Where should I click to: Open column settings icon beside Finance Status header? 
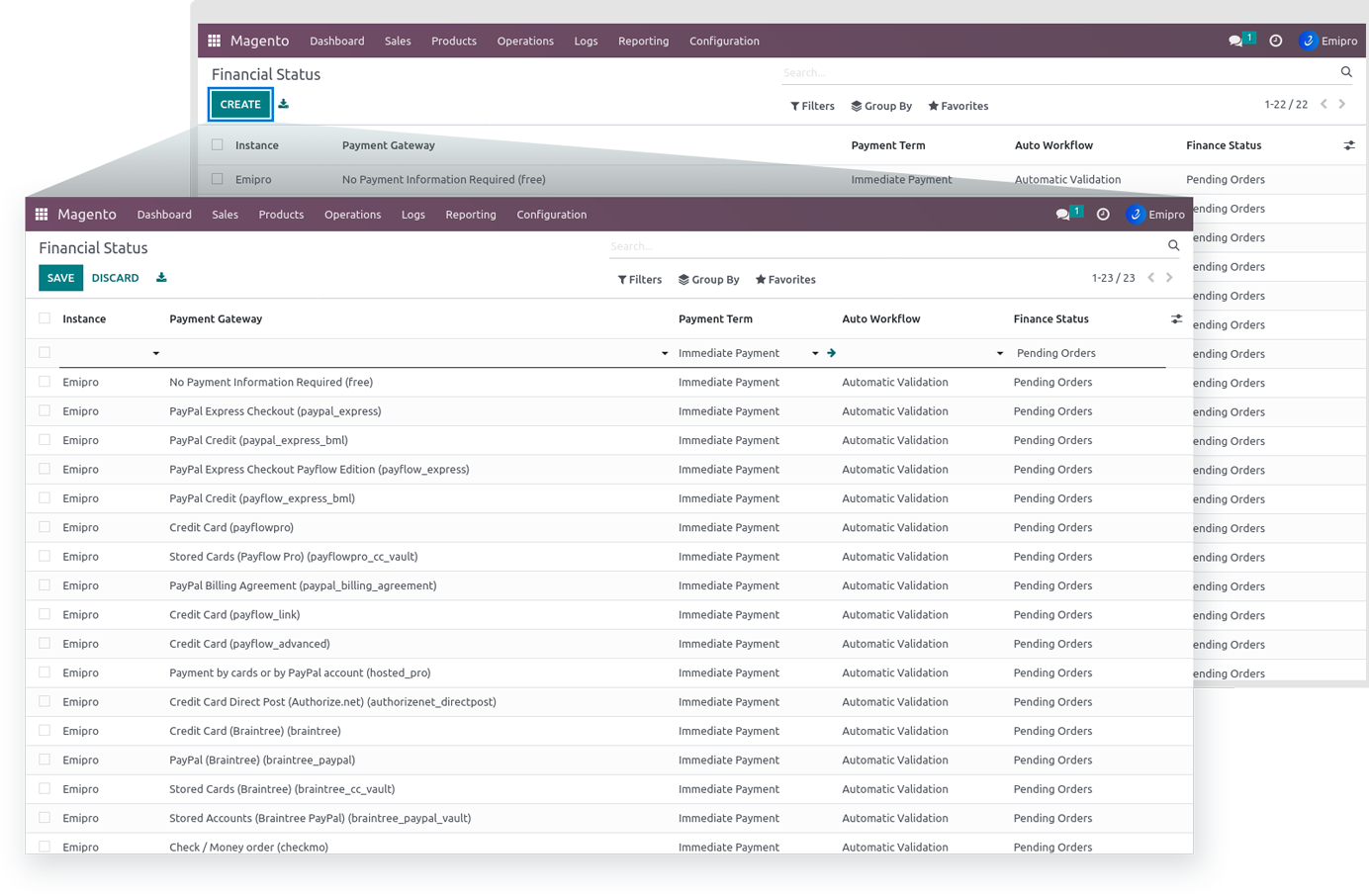[x=1176, y=319]
